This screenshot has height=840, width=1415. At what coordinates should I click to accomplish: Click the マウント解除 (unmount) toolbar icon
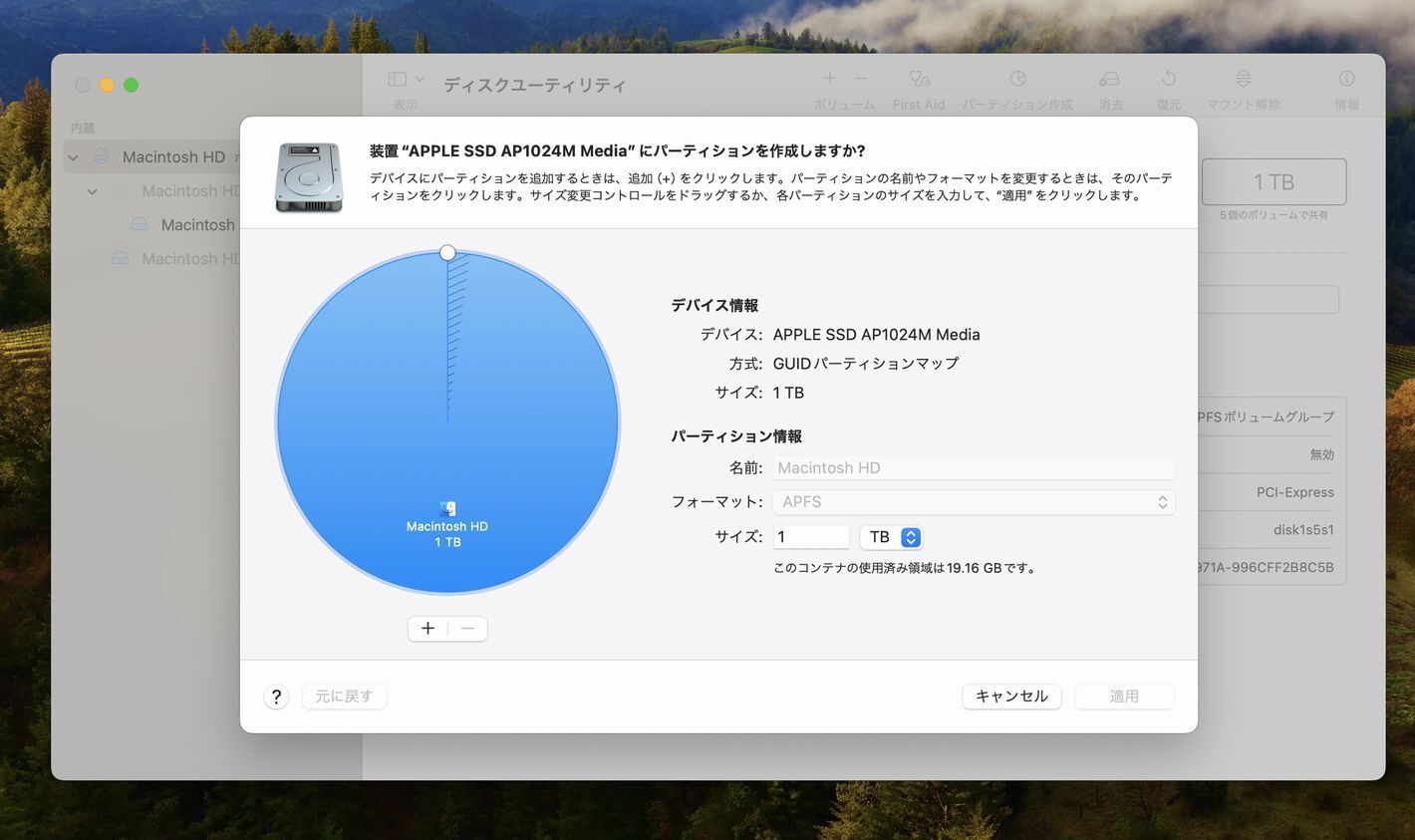pyautogui.click(x=1243, y=79)
